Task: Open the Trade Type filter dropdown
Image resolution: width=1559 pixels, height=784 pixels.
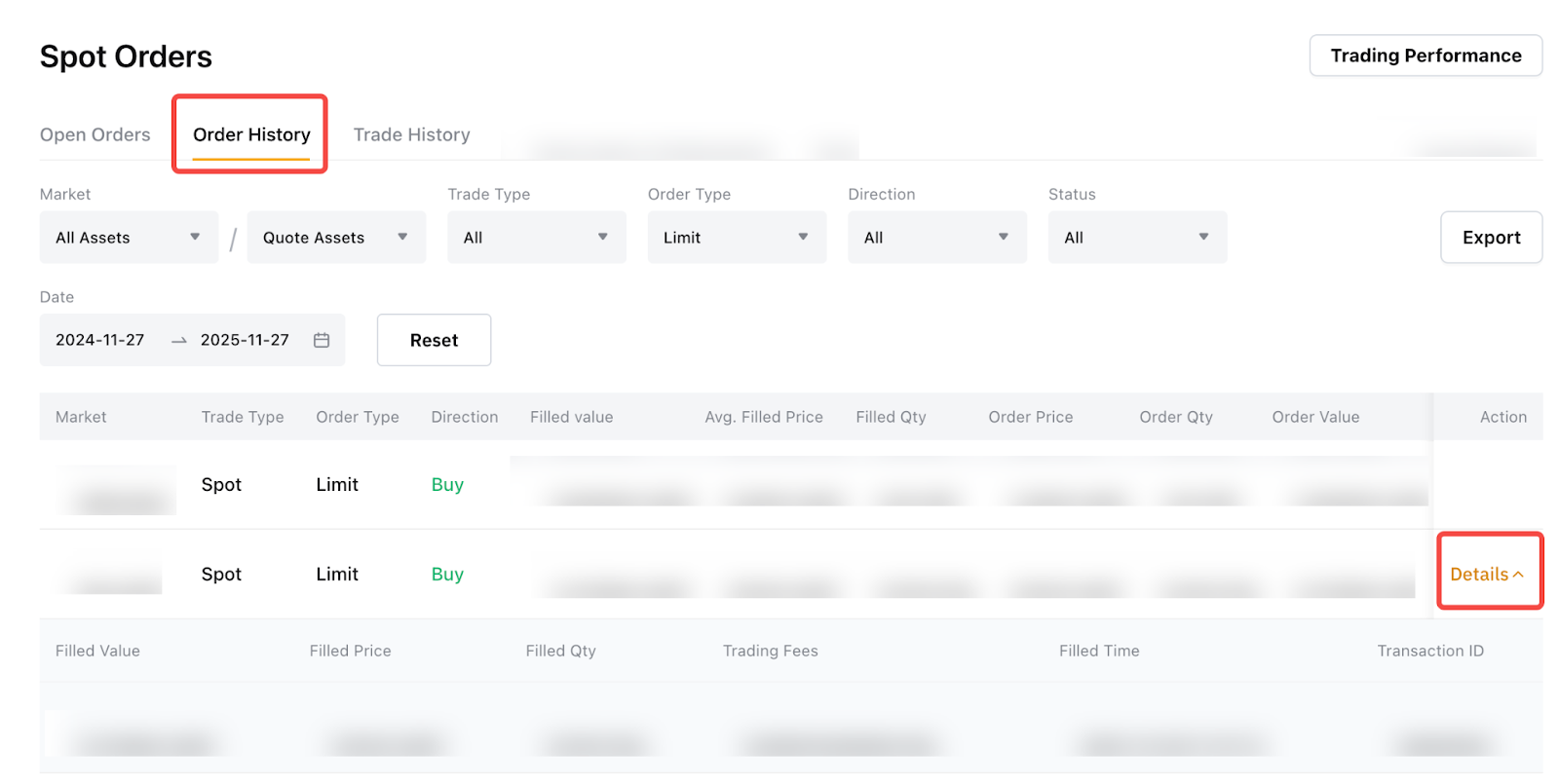Action: click(x=536, y=237)
